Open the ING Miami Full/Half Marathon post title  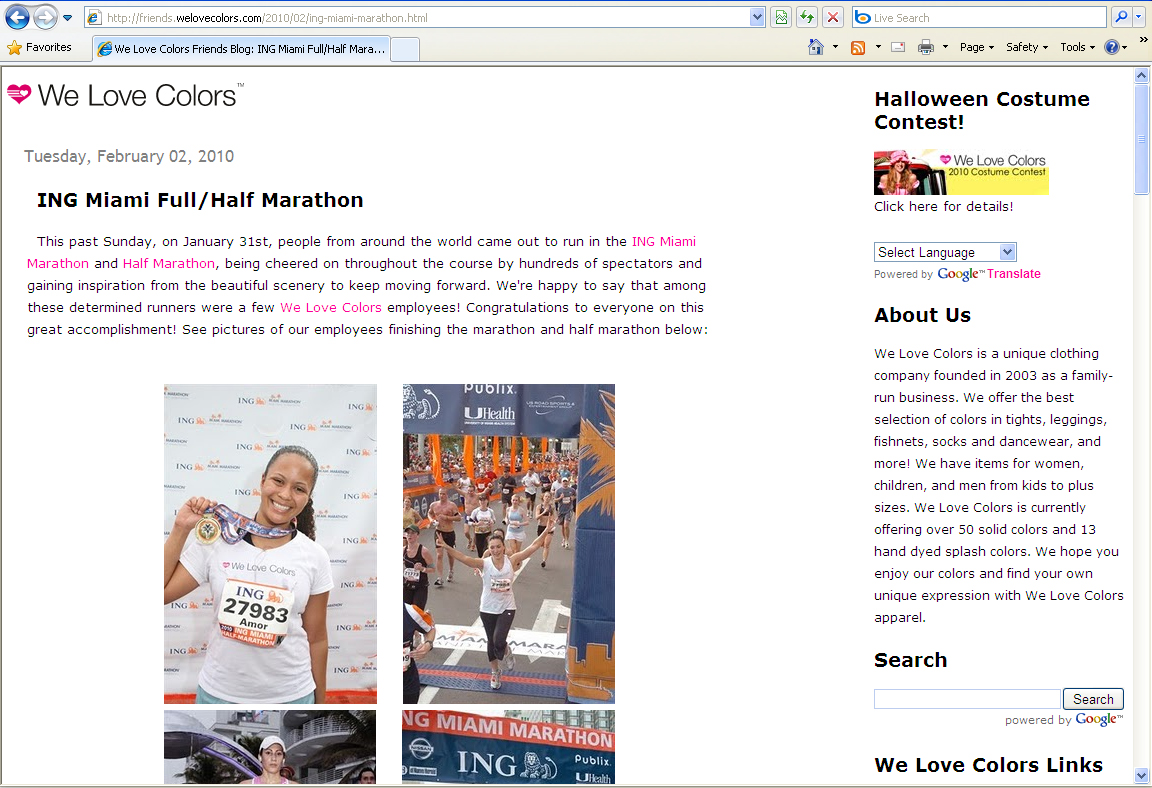click(x=200, y=200)
